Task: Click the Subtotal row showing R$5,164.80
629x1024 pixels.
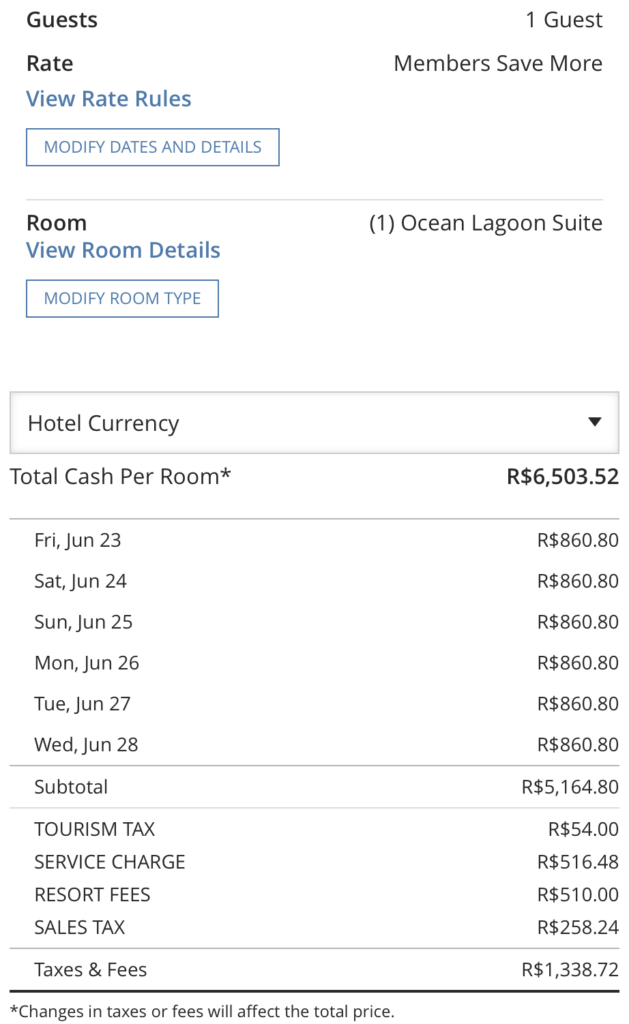Action: tap(314, 787)
